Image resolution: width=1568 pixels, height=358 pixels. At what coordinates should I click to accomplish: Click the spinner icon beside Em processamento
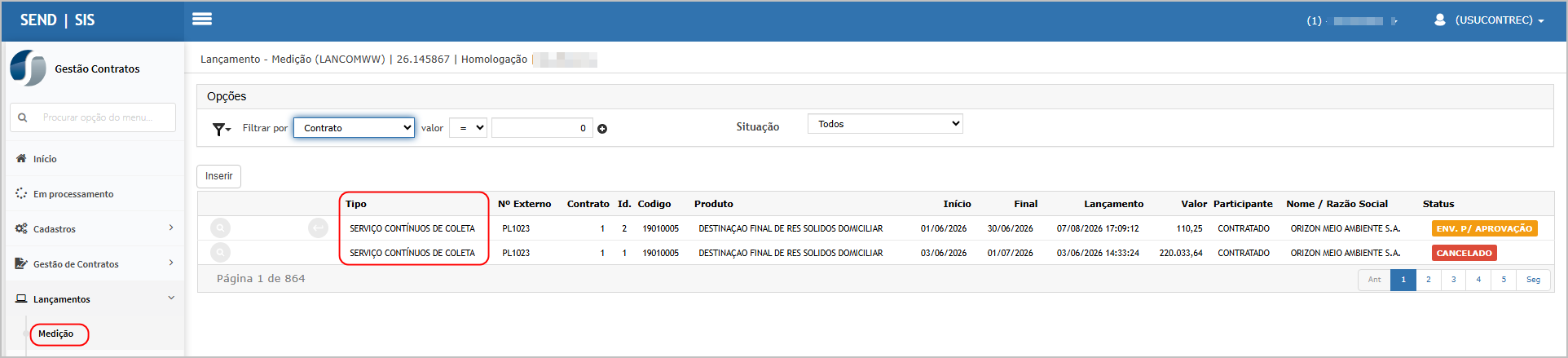tap(21, 193)
